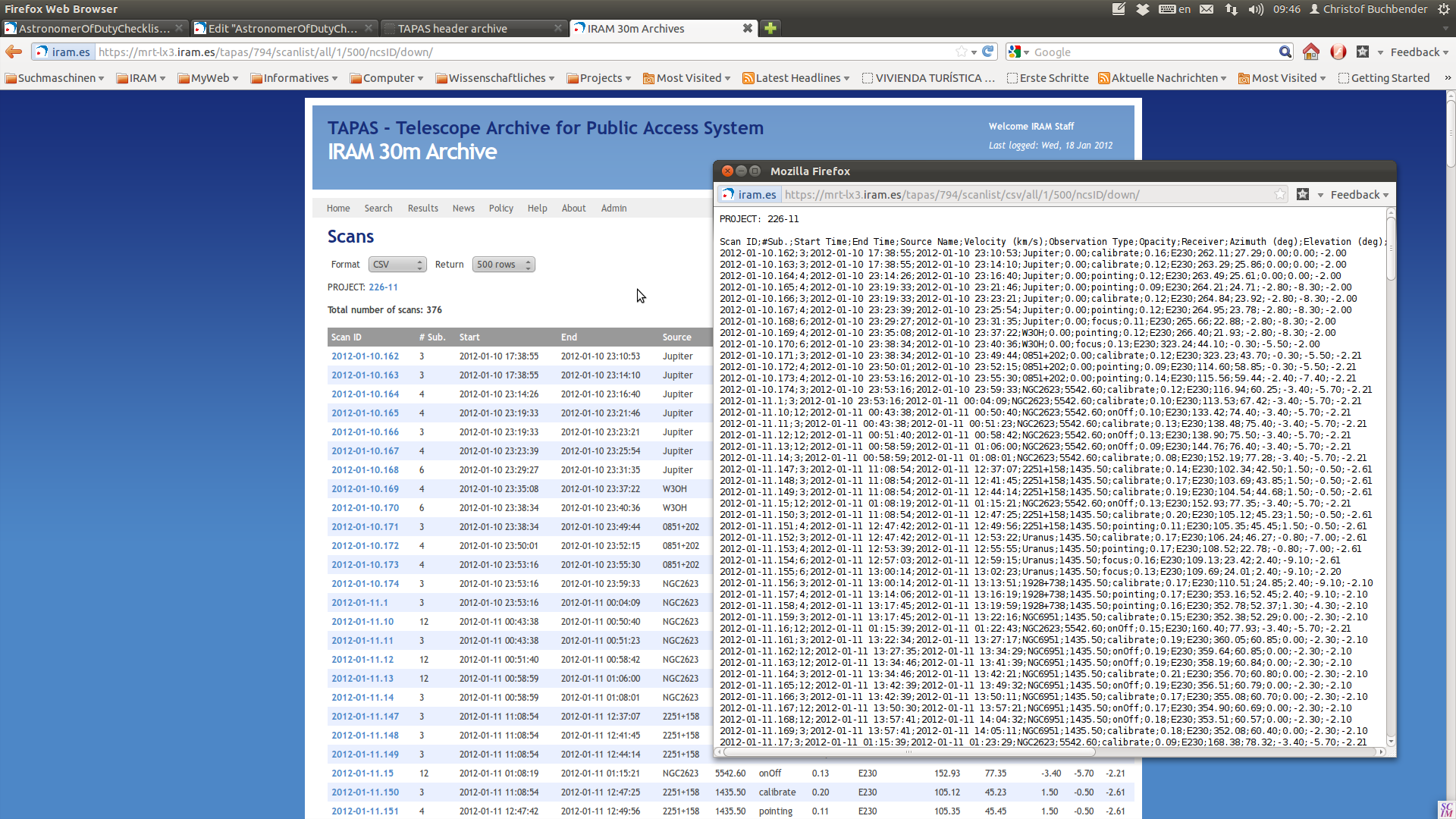Click the Firefox back arrow button
Screen dimensions: 1456x819
coord(14,52)
